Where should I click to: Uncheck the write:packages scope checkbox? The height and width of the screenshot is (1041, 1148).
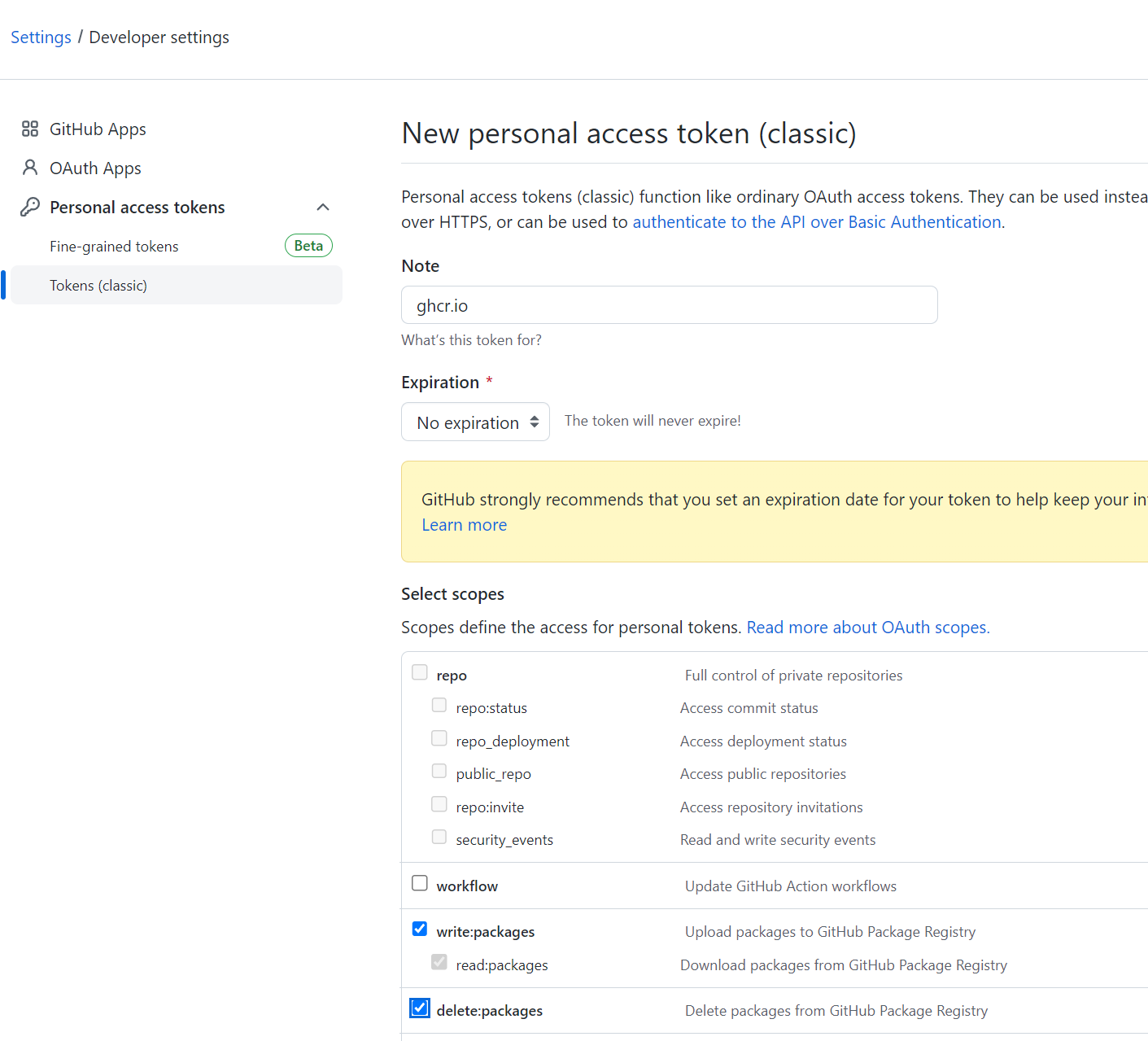click(420, 929)
